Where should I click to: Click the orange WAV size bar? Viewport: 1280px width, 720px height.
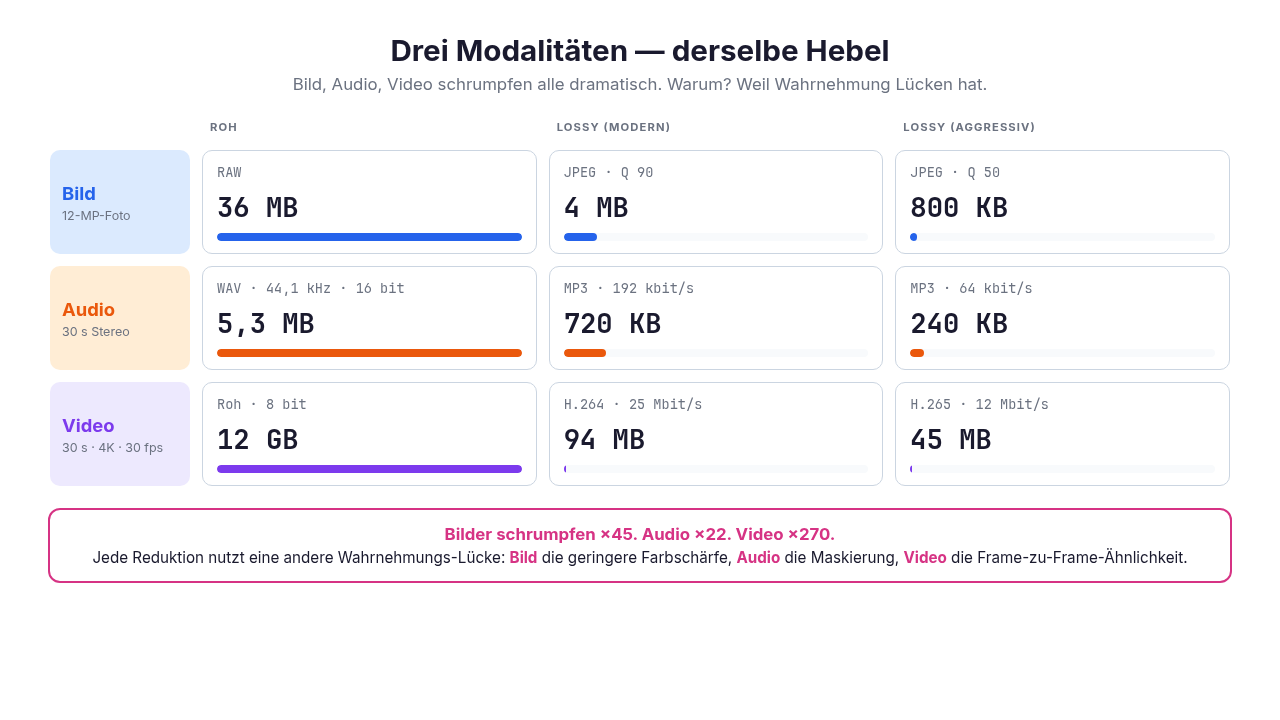369,353
